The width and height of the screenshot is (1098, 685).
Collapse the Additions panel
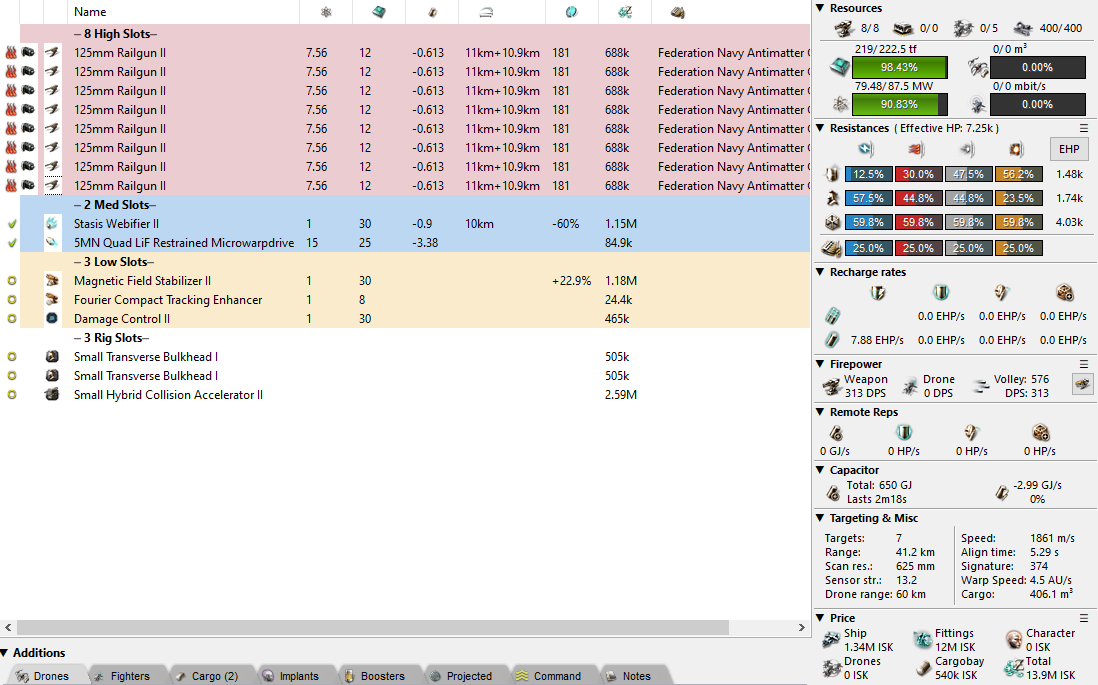5,653
